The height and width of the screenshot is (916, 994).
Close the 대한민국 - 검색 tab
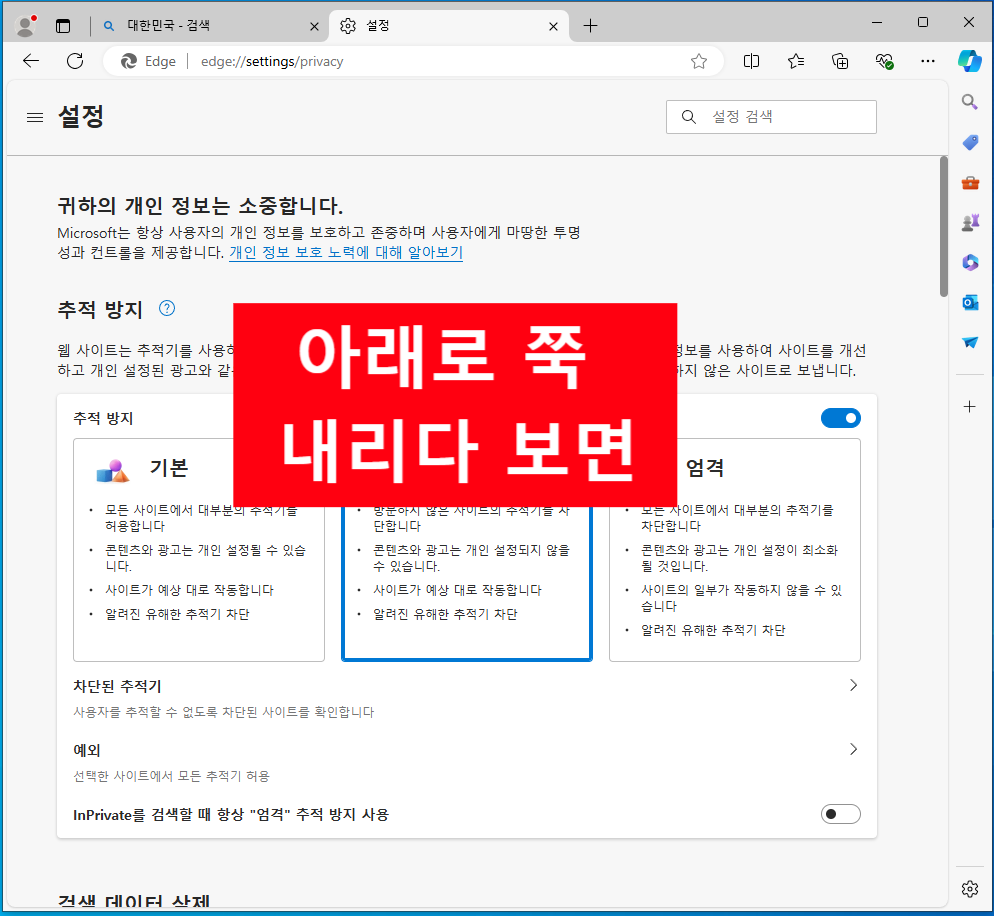314,26
